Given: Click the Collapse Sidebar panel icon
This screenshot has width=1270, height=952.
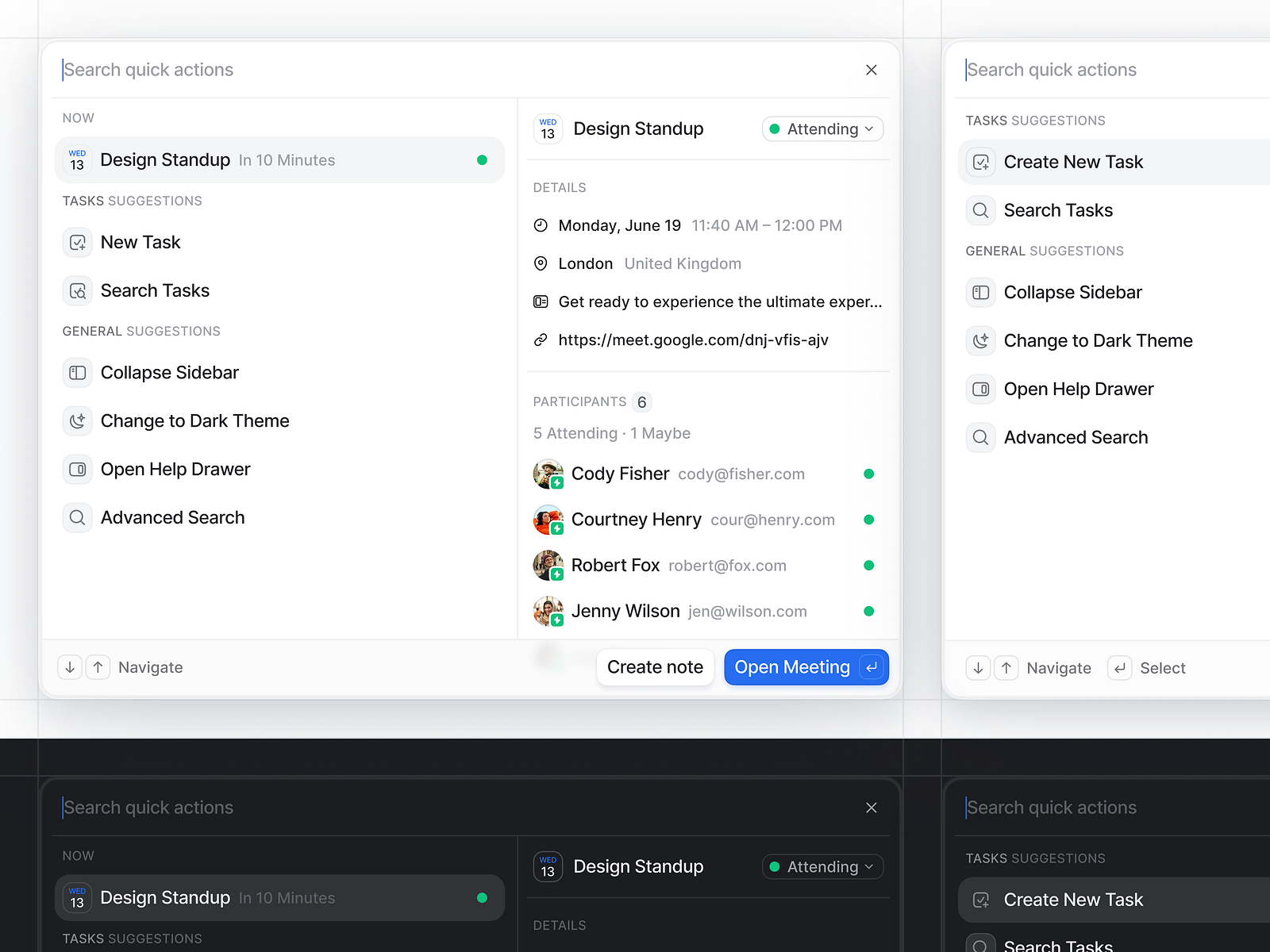Looking at the screenshot, I should tap(77, 372).
